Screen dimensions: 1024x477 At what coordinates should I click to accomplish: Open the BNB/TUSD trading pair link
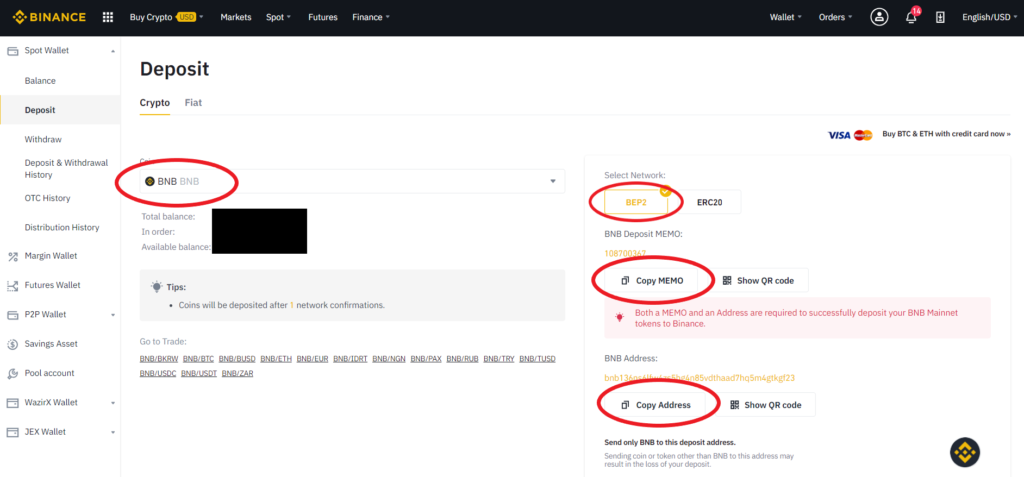[x=537, y=359]
